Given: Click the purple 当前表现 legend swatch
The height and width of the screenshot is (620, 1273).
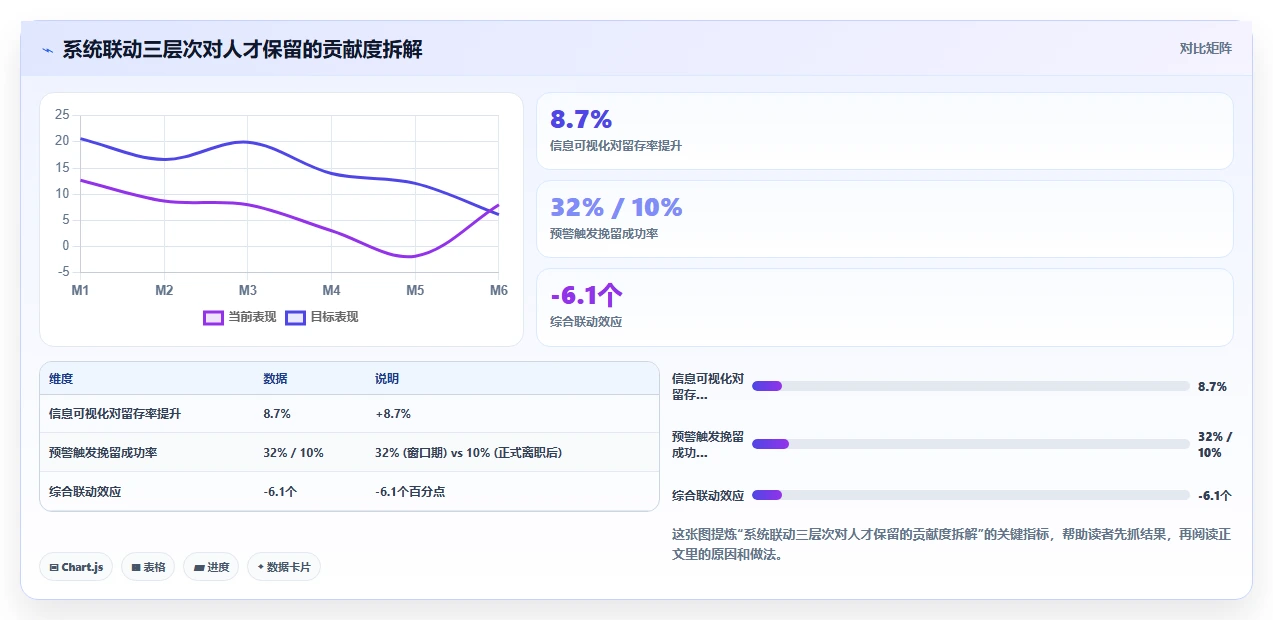Looking at the screenshot, I should (x=213, y=318).
